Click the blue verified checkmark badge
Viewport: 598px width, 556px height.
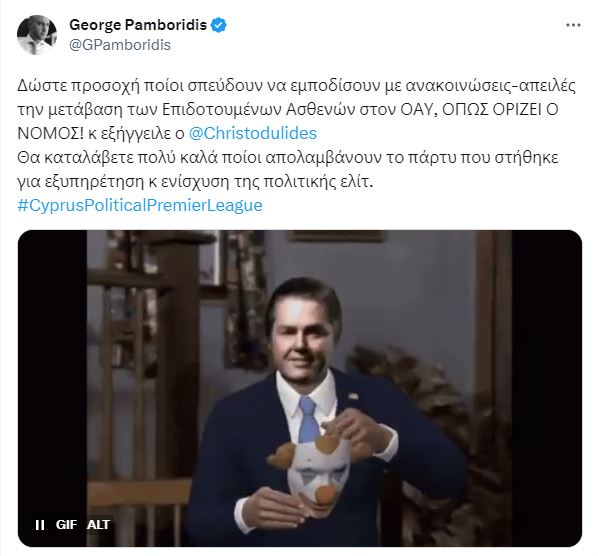coord(219,26)
